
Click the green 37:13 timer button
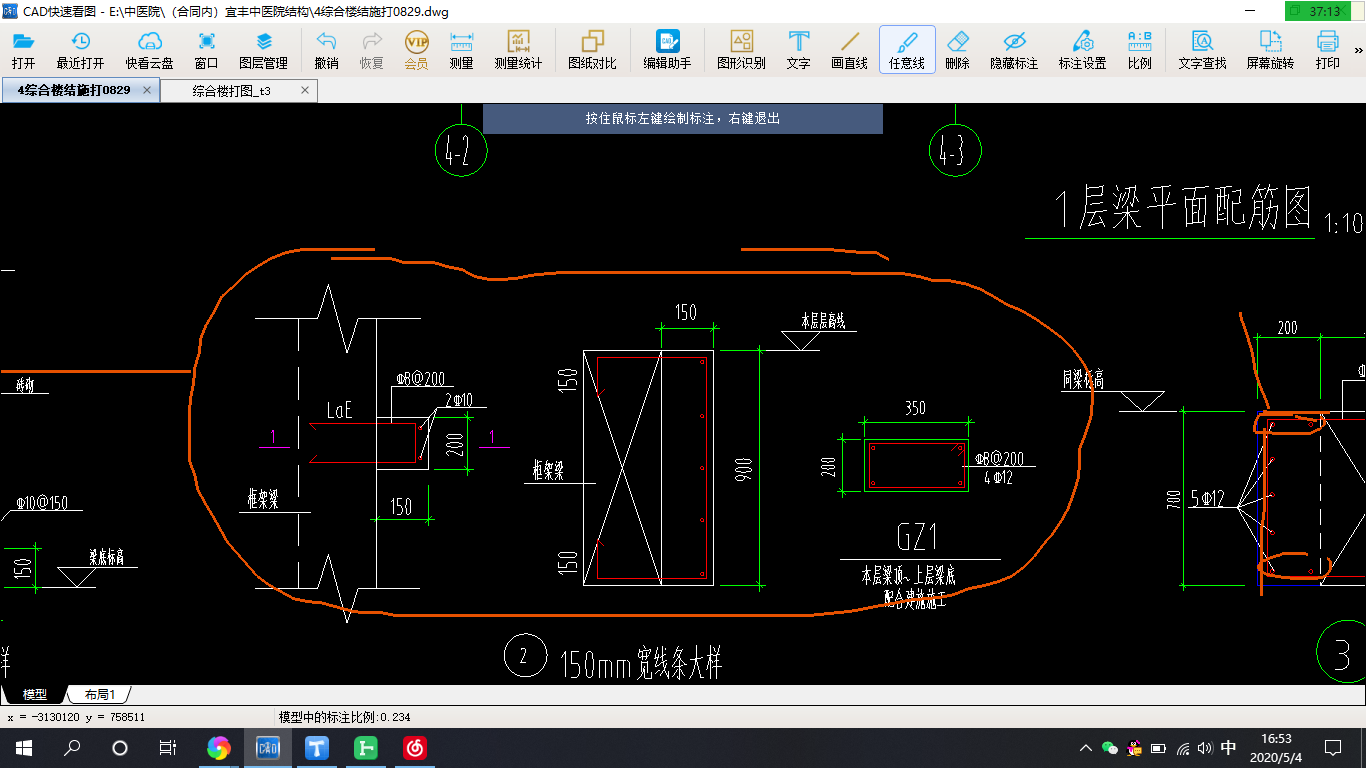[x=1318, y=11]
